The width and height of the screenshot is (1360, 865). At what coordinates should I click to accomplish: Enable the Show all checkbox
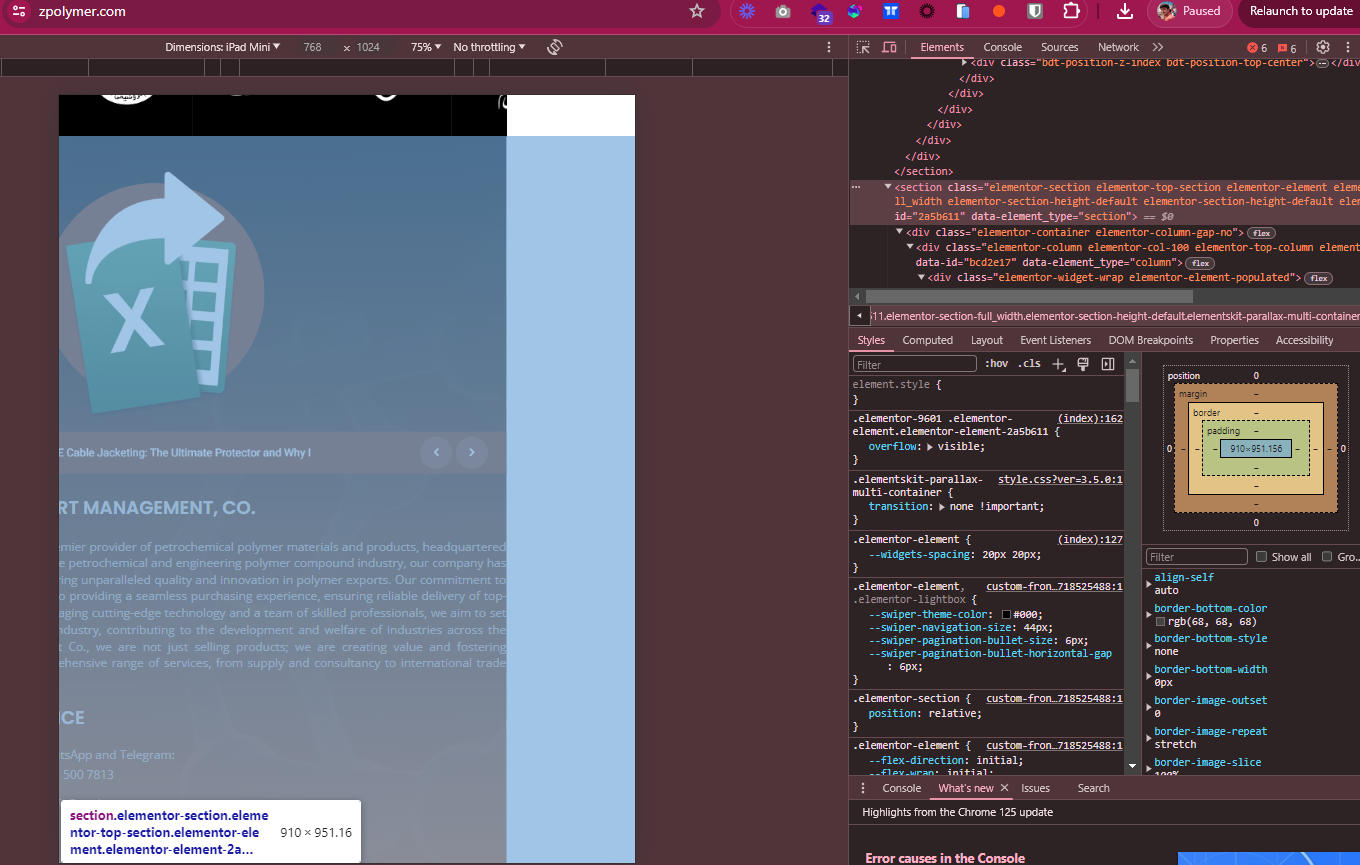point(1262,557)
